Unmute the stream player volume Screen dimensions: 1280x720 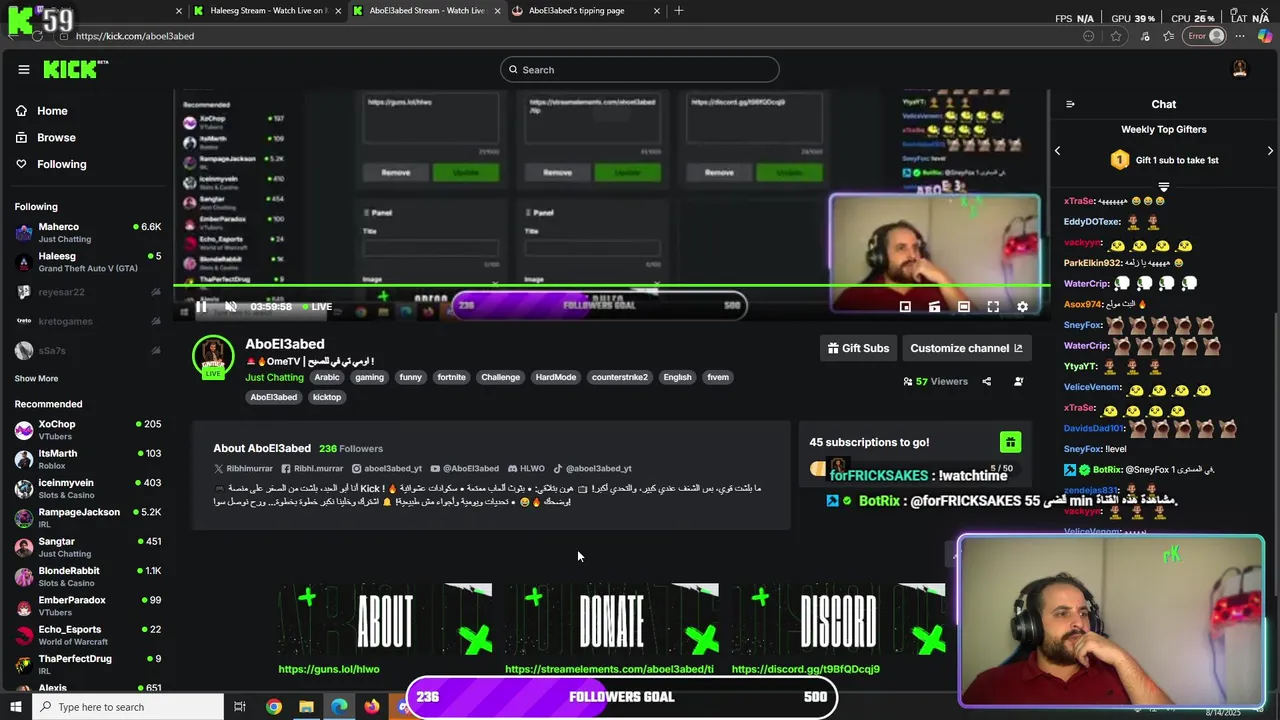(x=231, y=307)
